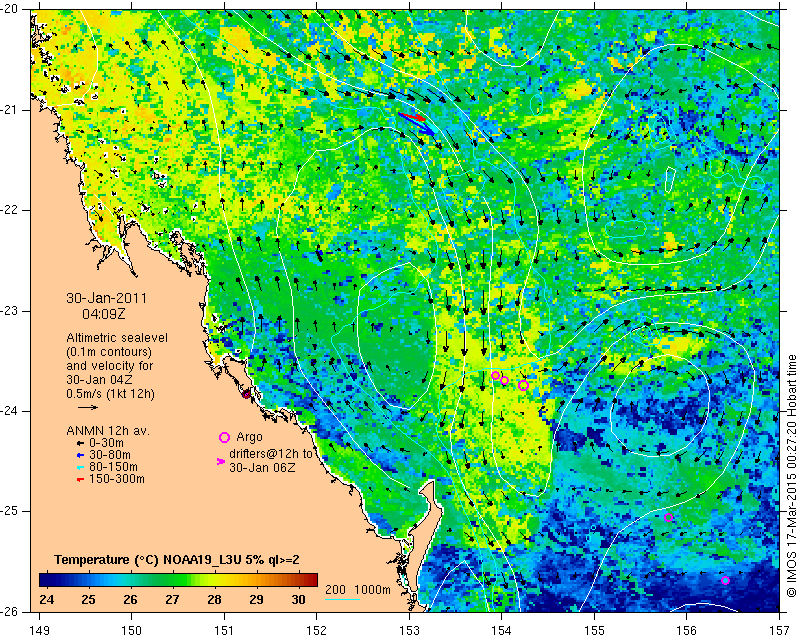
Task: Click the magenta Argo circle in legend
Action: (224, 437)
